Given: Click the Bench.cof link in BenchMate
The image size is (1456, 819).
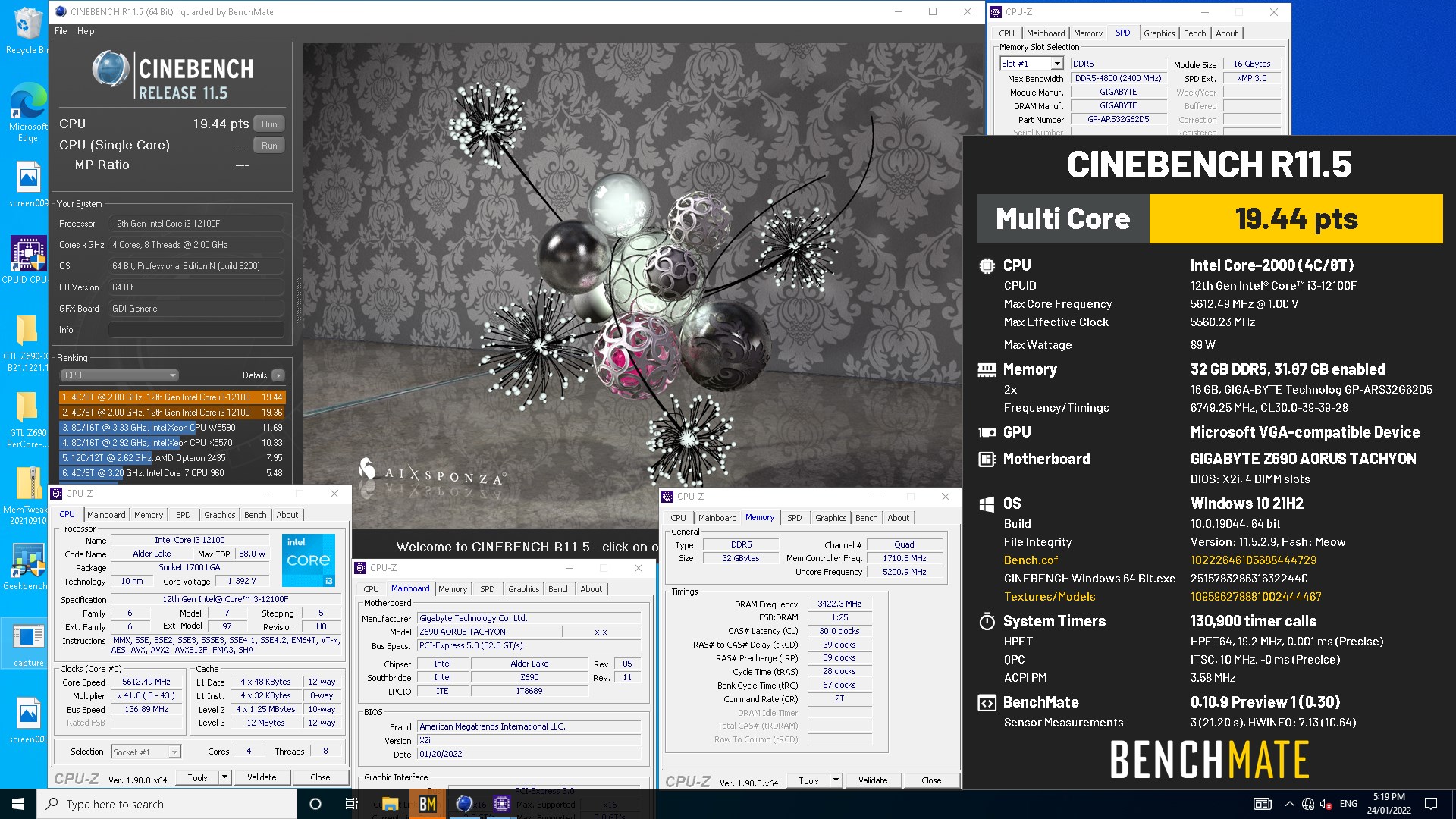Looking at the screenshot, I should point(1031,560).
